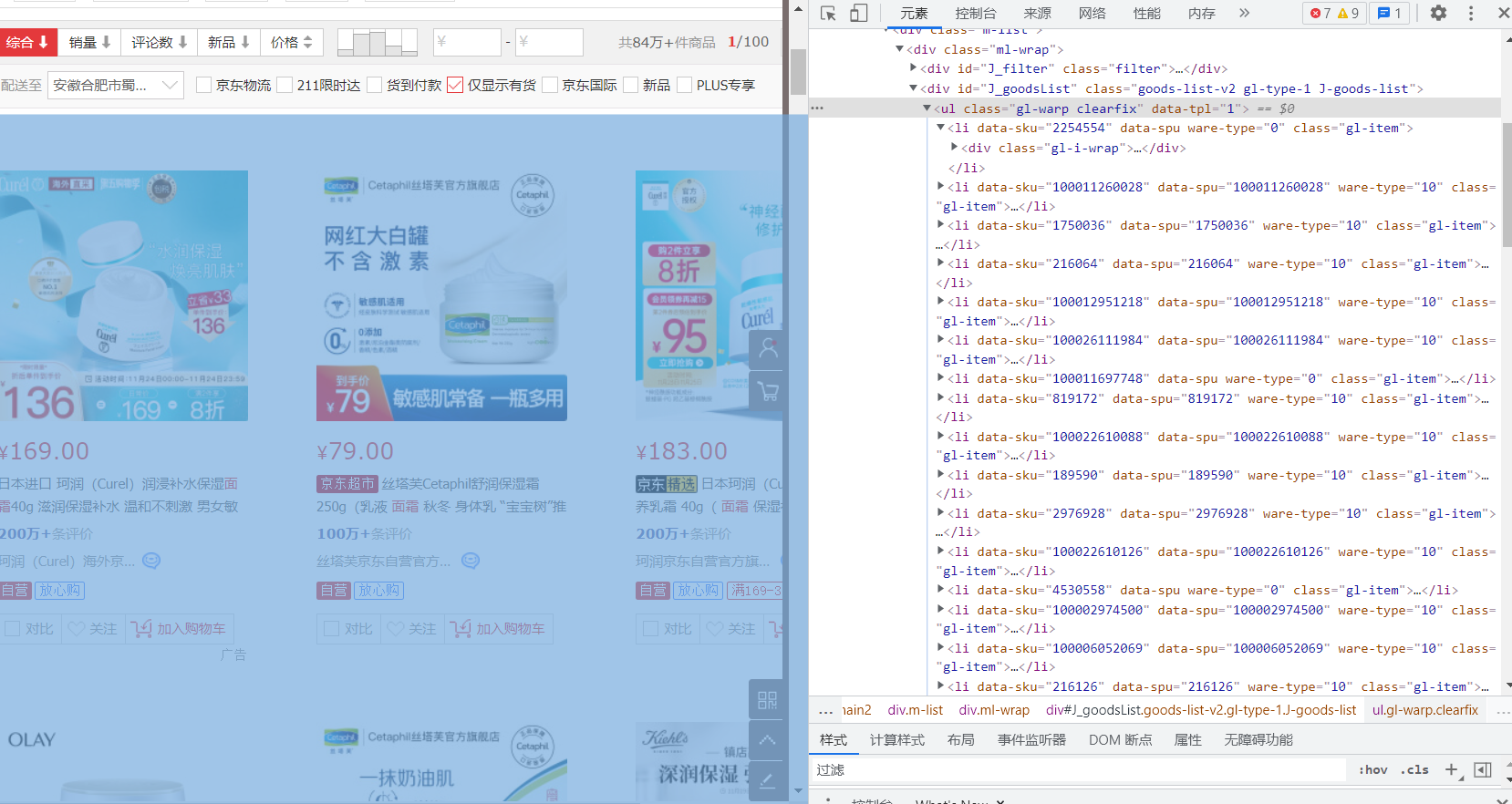Click 综合 sort button

(x=27, y=42)
